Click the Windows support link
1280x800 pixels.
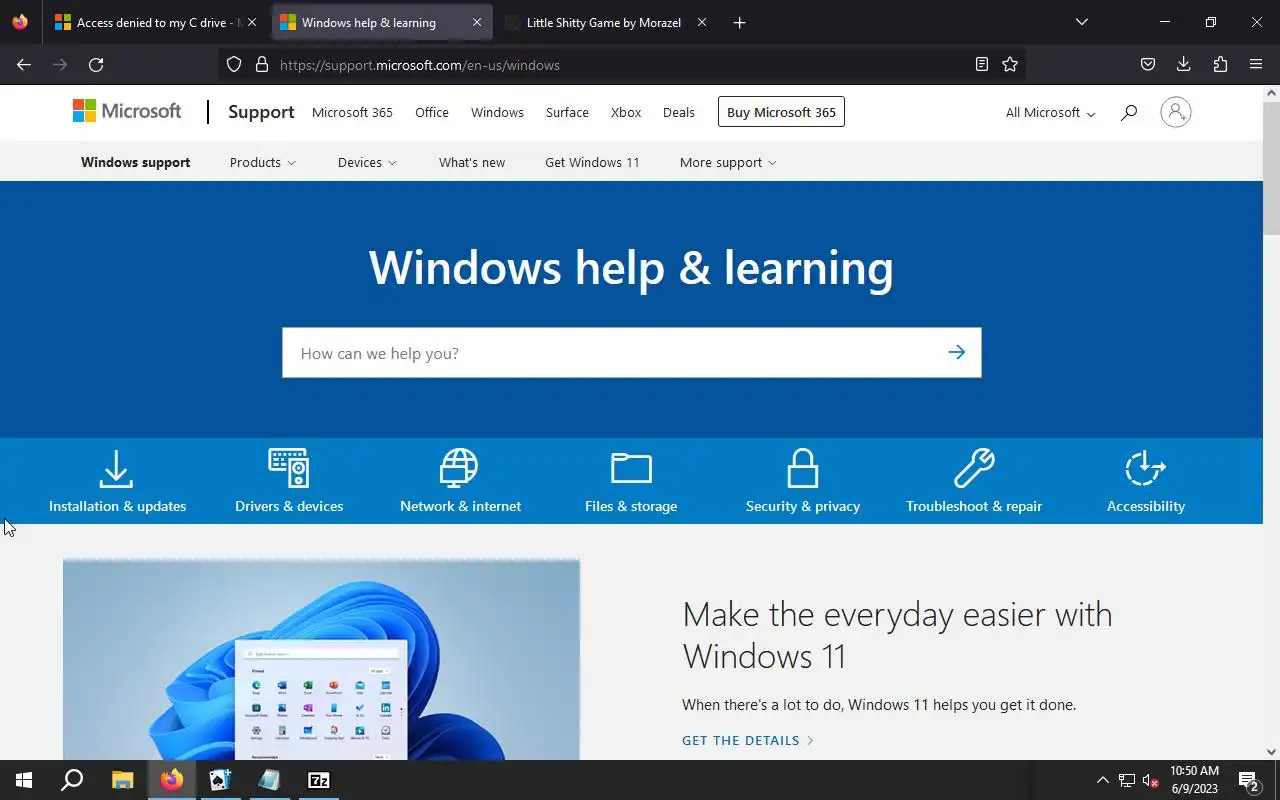135,162
